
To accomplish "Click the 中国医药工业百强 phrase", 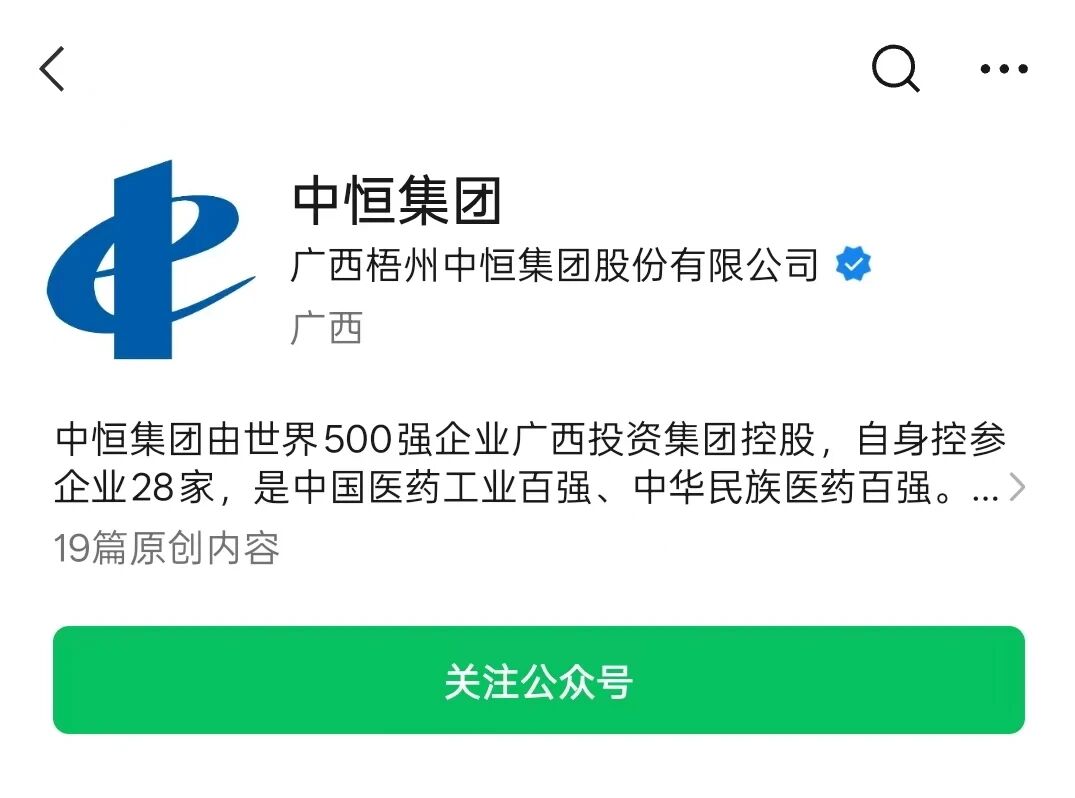I will (442, 487).
